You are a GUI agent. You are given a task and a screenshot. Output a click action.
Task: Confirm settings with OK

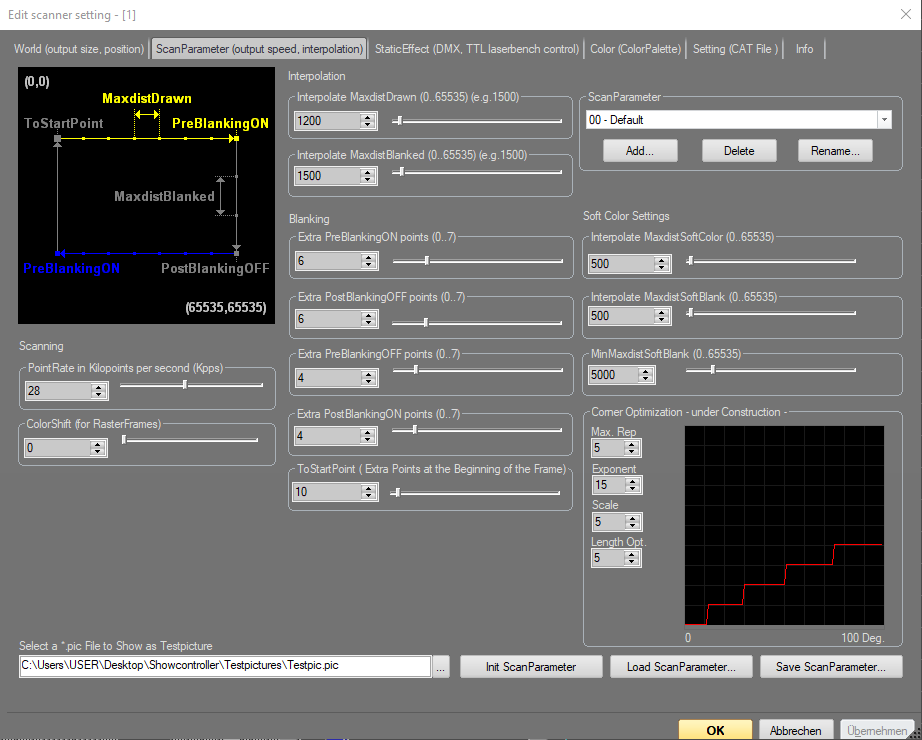[x=715, y=730]
